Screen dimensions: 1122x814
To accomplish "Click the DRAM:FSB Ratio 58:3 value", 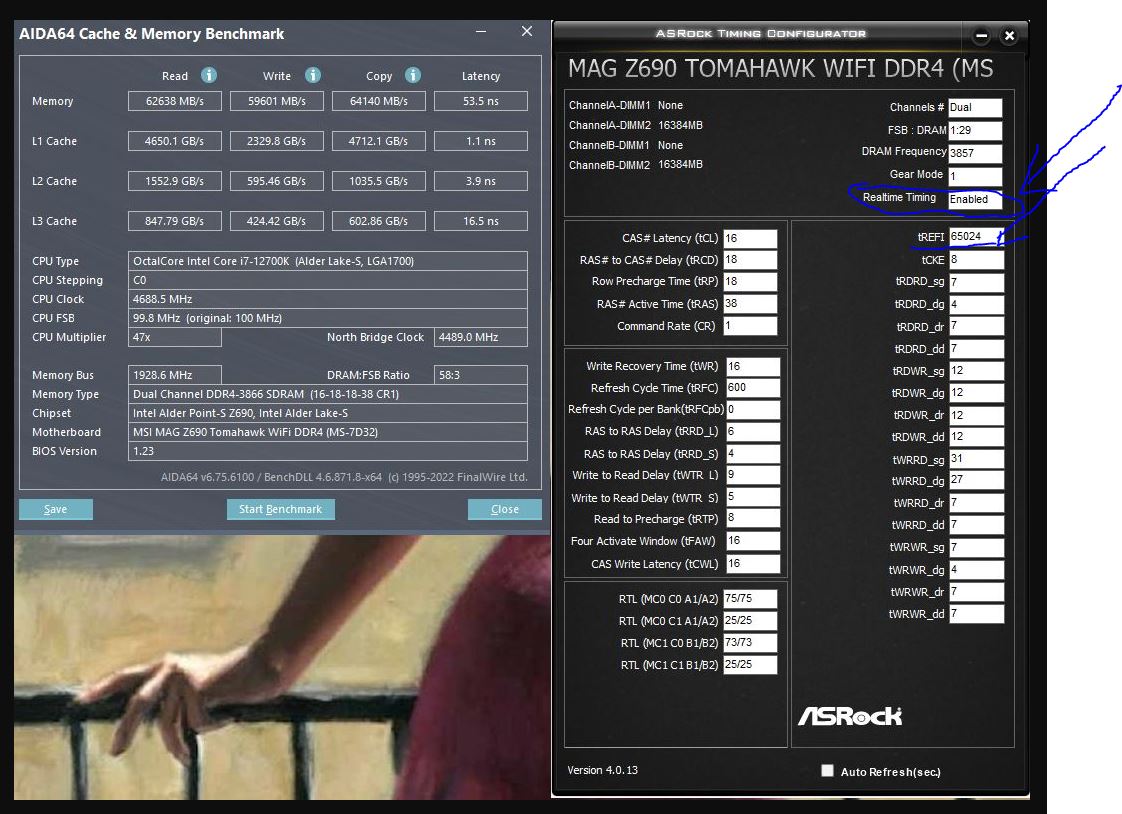I will coord(481,375).
